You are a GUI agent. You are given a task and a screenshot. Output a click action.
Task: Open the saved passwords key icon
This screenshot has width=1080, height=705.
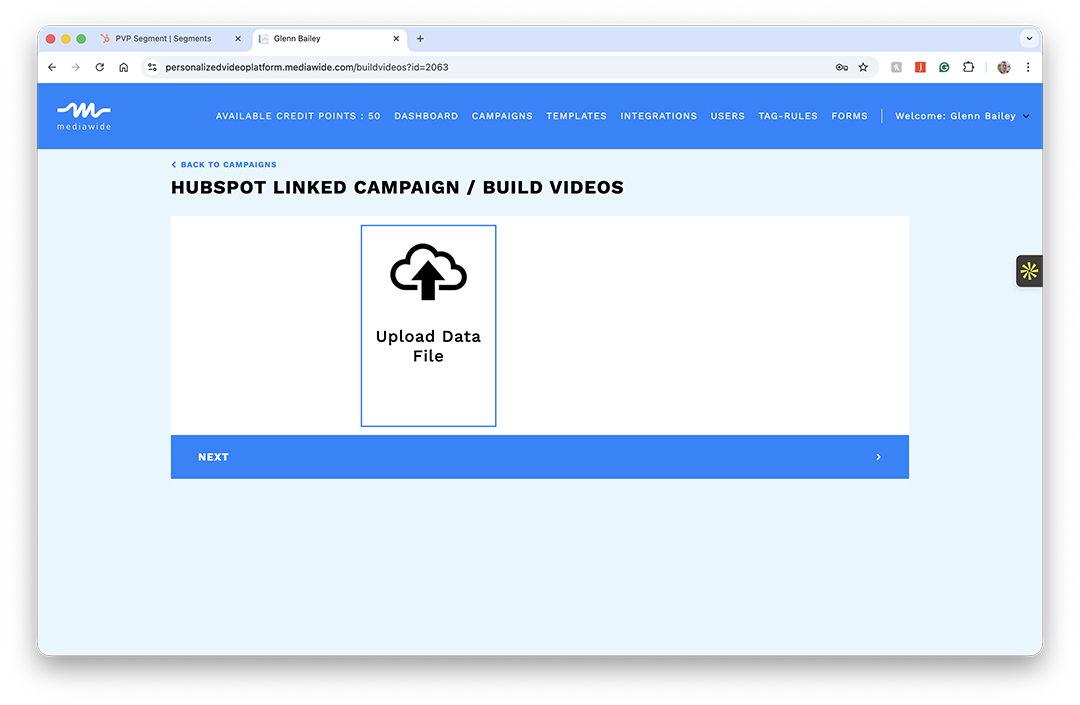(841, 67)
